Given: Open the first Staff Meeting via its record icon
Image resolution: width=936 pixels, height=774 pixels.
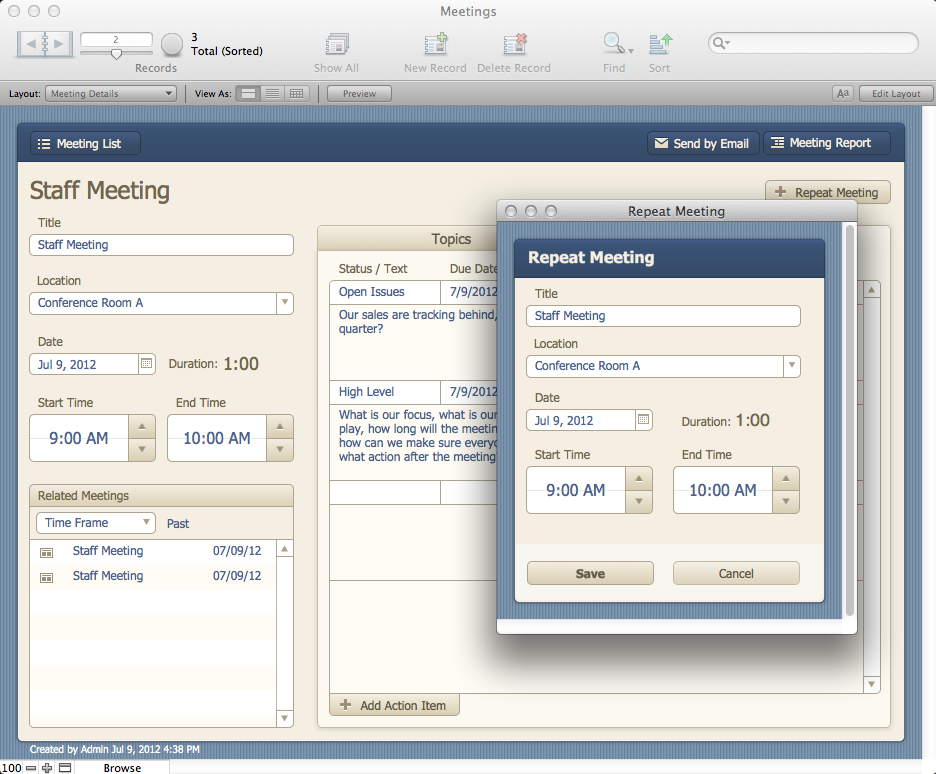Looking at the screenshot, I should pos(46,550).
